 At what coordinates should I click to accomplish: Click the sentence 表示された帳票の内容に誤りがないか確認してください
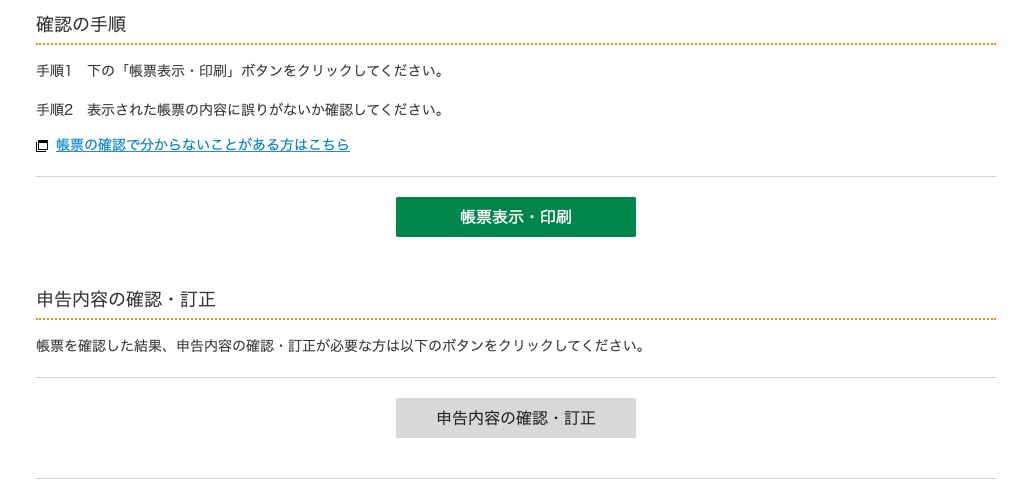(x=264, y=109)
